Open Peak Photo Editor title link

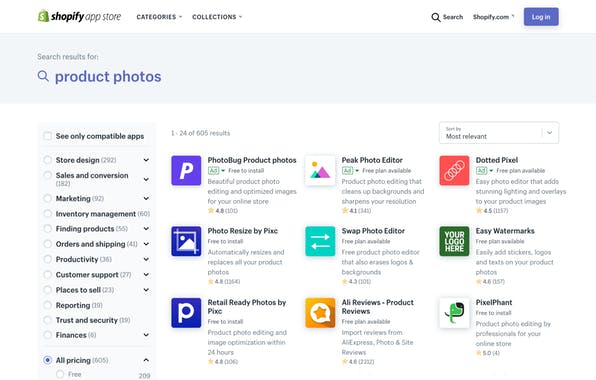[372, 160]
